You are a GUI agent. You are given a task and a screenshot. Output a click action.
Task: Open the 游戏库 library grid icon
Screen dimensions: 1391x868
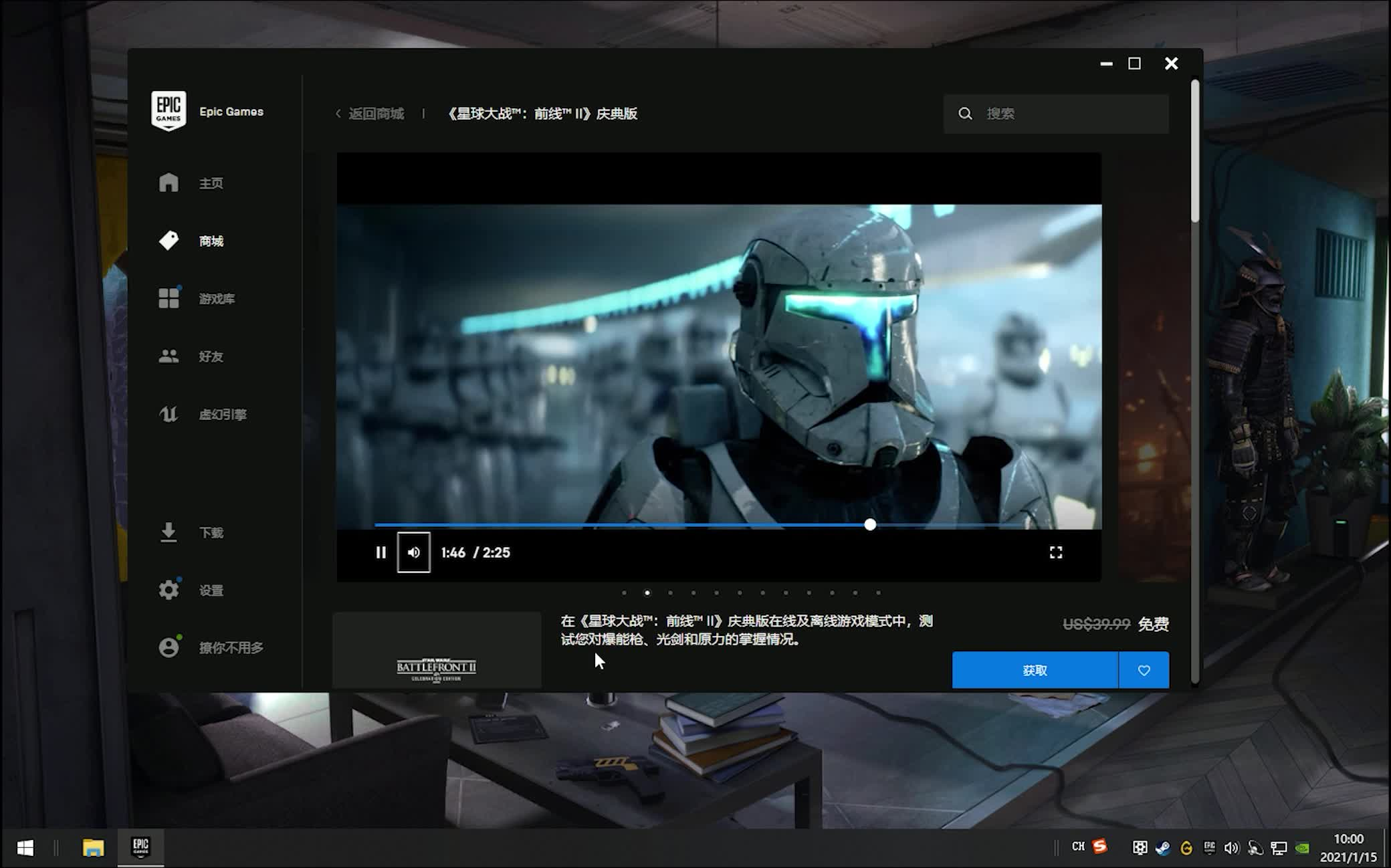click(169, 298)
